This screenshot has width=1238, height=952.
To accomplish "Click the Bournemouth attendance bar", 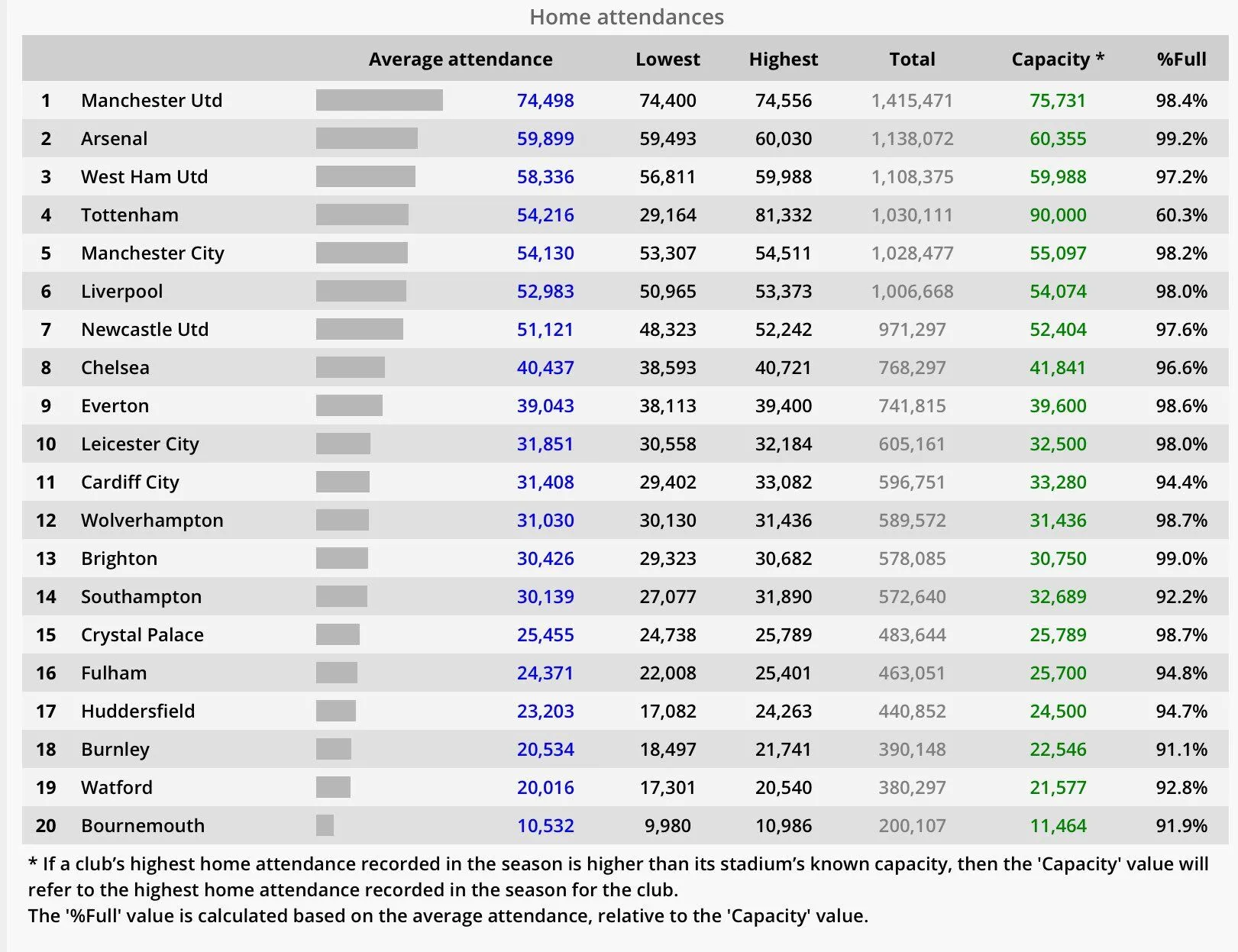I will click(325, 825).
